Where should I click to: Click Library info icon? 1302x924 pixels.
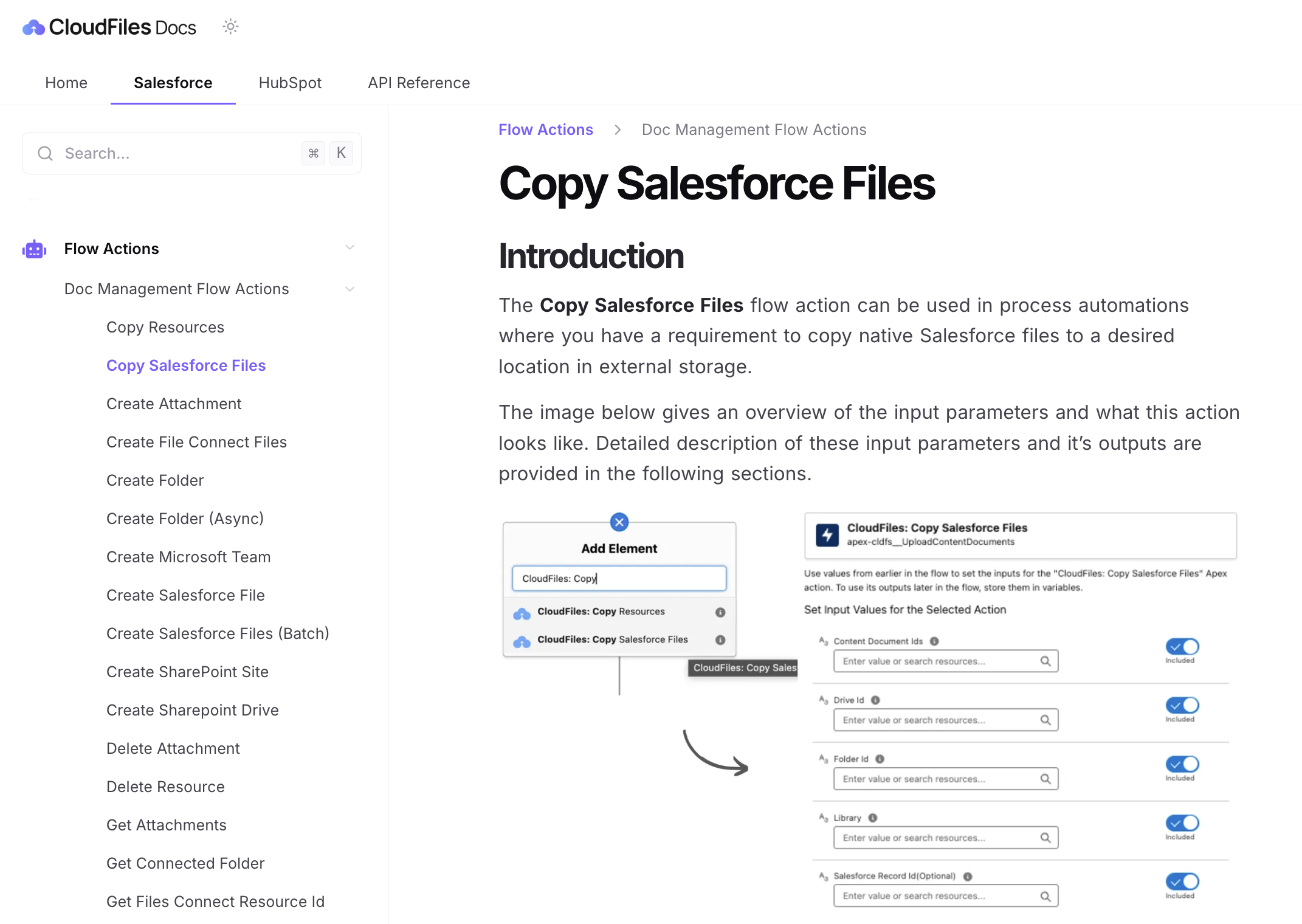[x=873, y=818]
